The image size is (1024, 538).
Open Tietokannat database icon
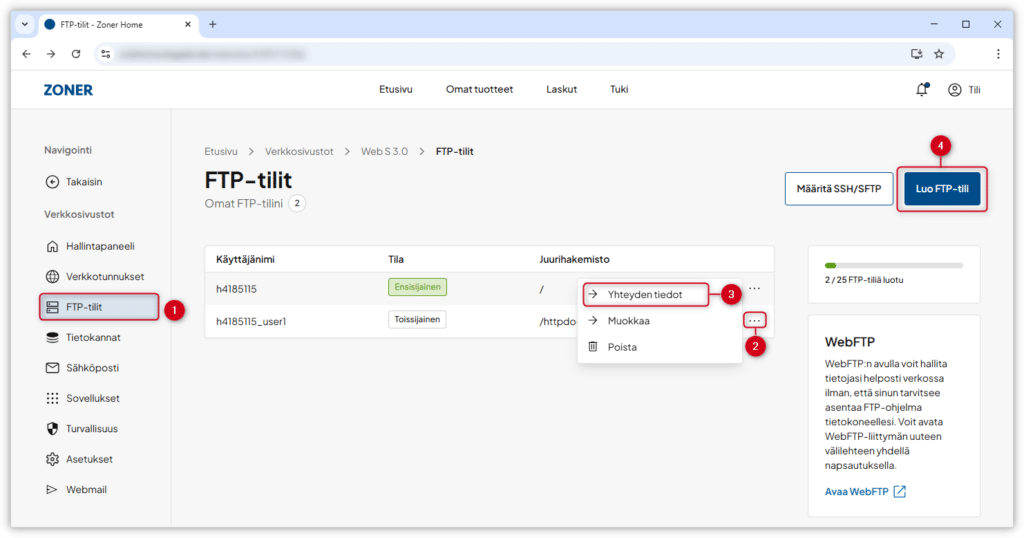(53, 338)
